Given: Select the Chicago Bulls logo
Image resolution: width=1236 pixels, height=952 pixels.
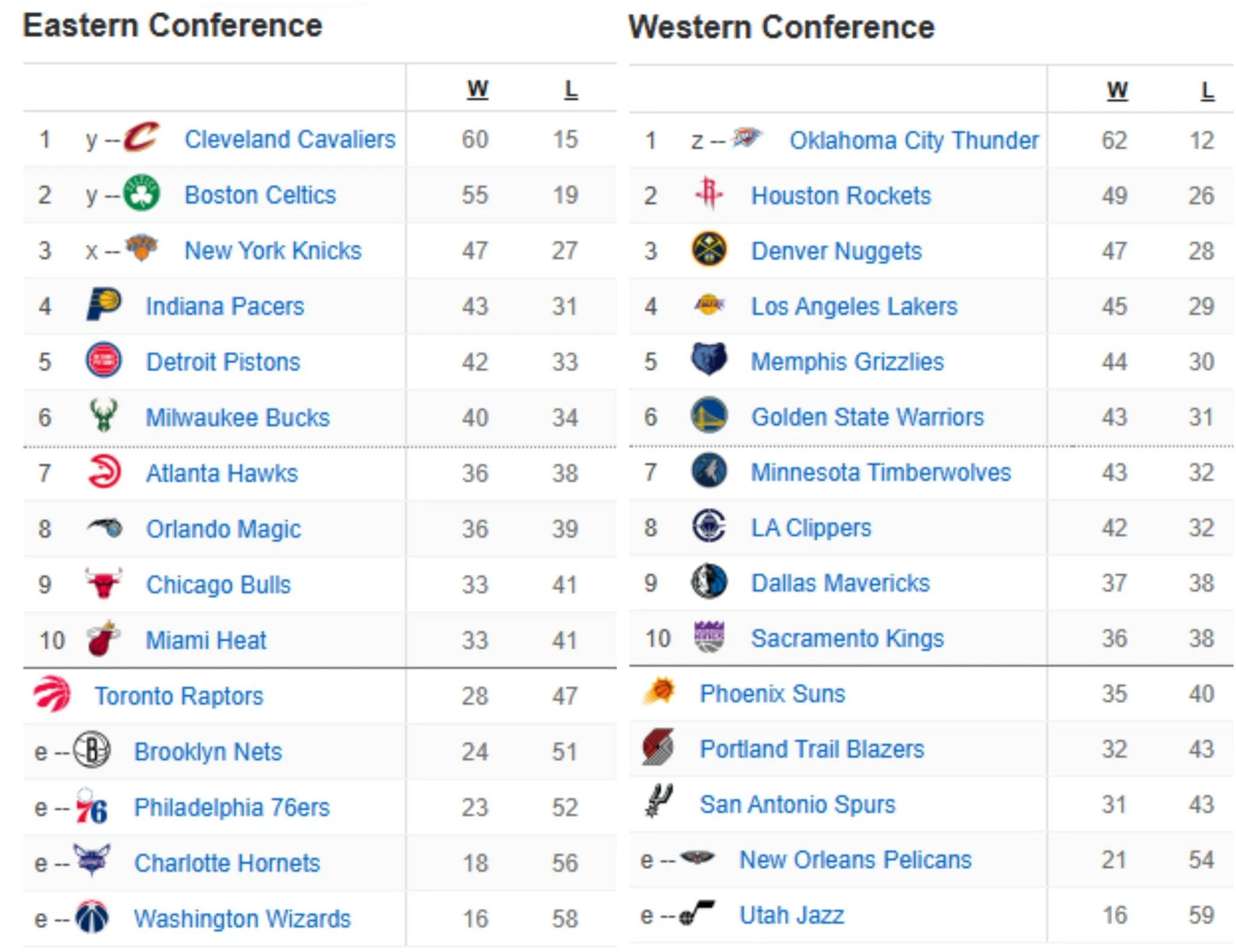Looking at the screenshot, I should point(104,584).
